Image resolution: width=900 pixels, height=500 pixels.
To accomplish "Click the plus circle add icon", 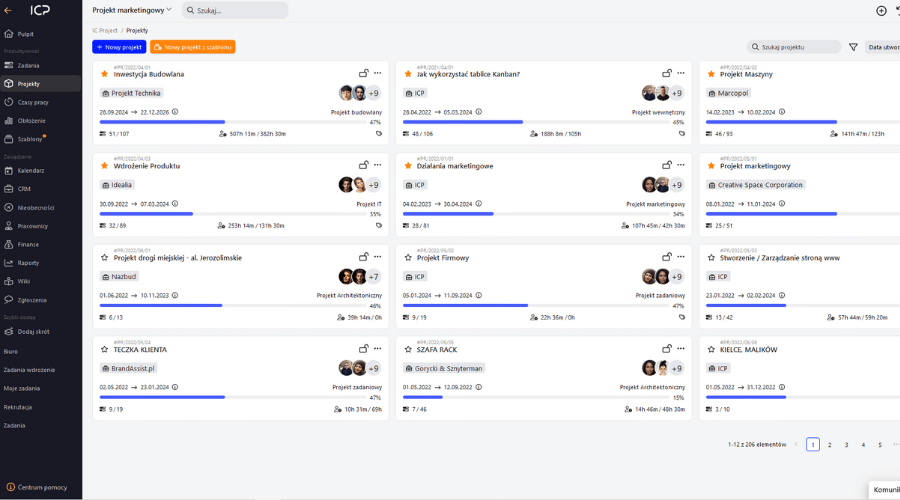I will [881, 11].
